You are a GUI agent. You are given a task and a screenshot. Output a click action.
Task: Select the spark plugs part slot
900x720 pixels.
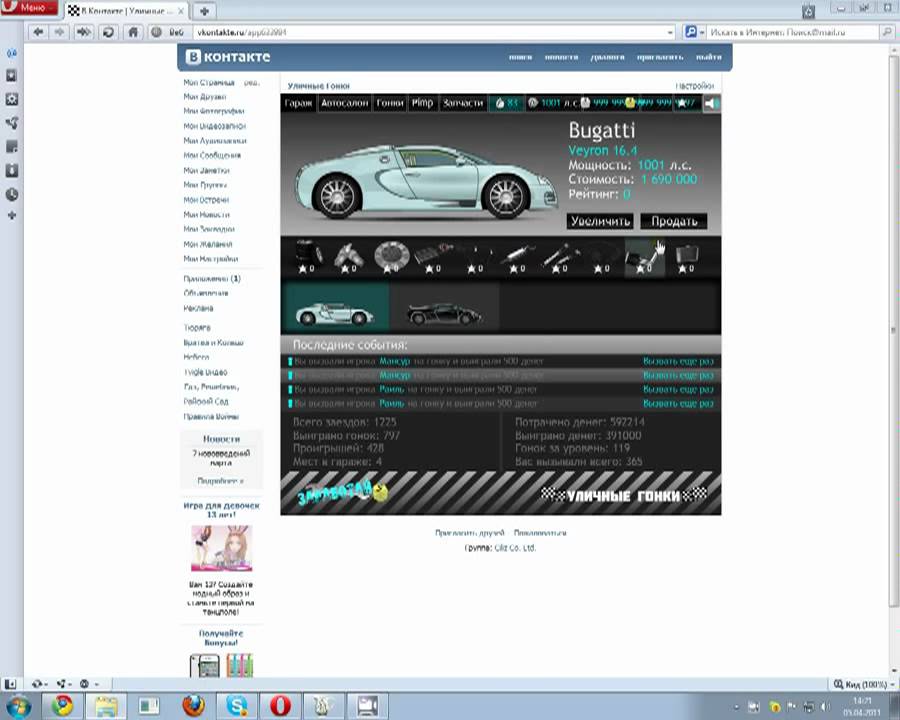[x=349, y=257]
